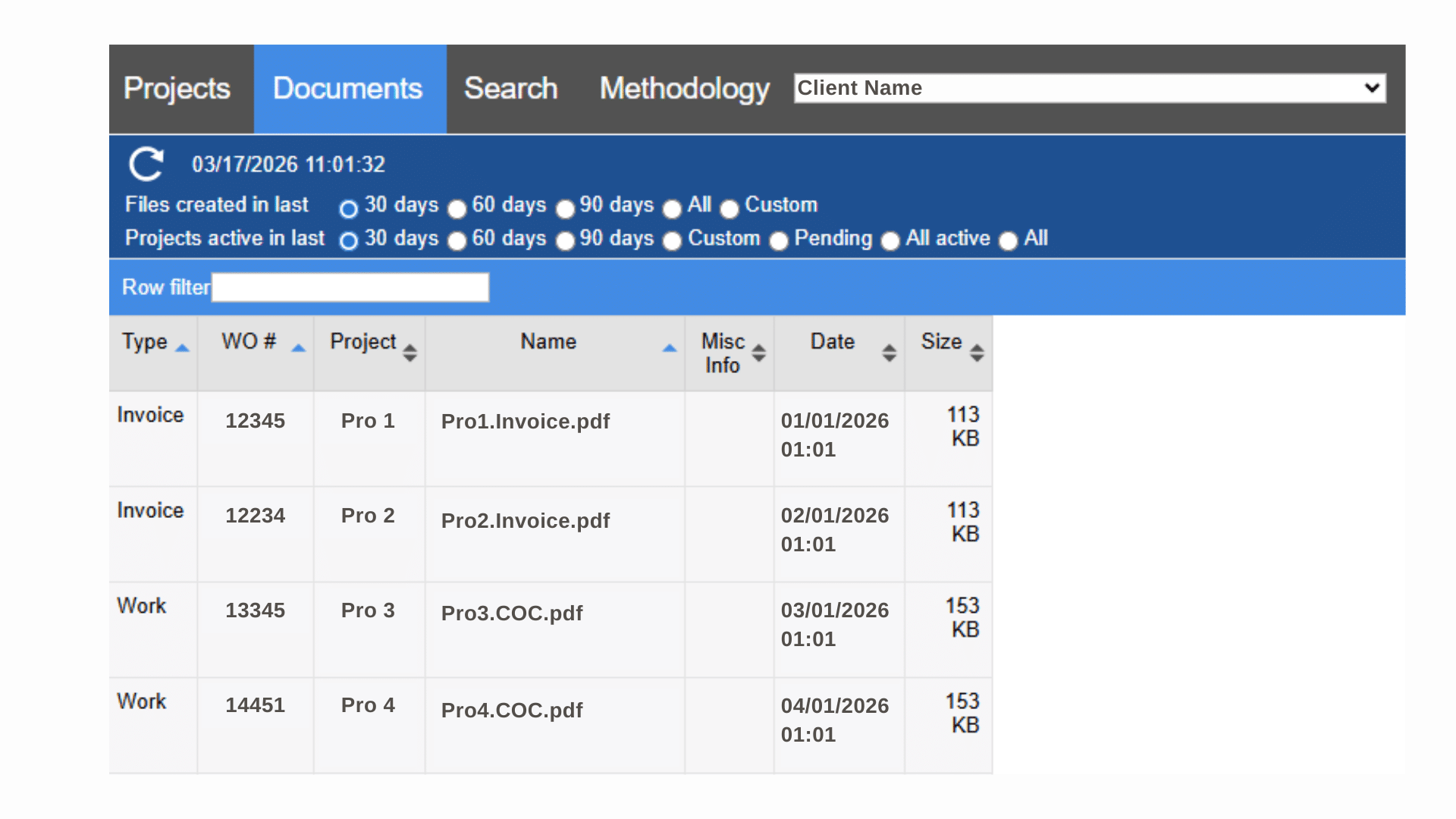Select Files created in last 60 days
1456x819 pixels.
coord(457,209)
